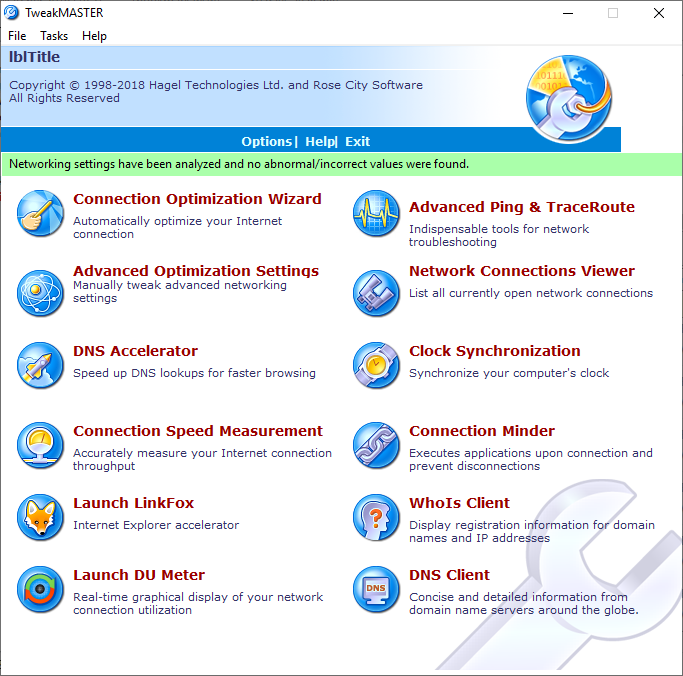Click the Exit link in blue bar

tap(357, 141)
